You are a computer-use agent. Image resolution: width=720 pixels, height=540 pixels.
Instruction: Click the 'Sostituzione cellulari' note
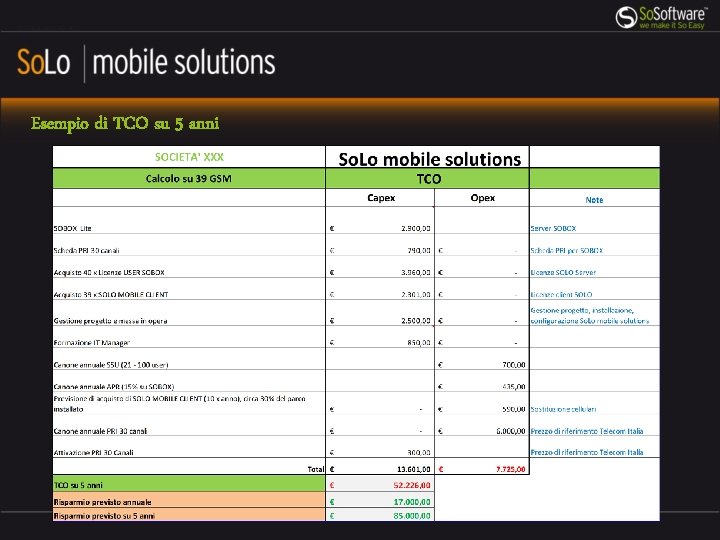(563, 409)
